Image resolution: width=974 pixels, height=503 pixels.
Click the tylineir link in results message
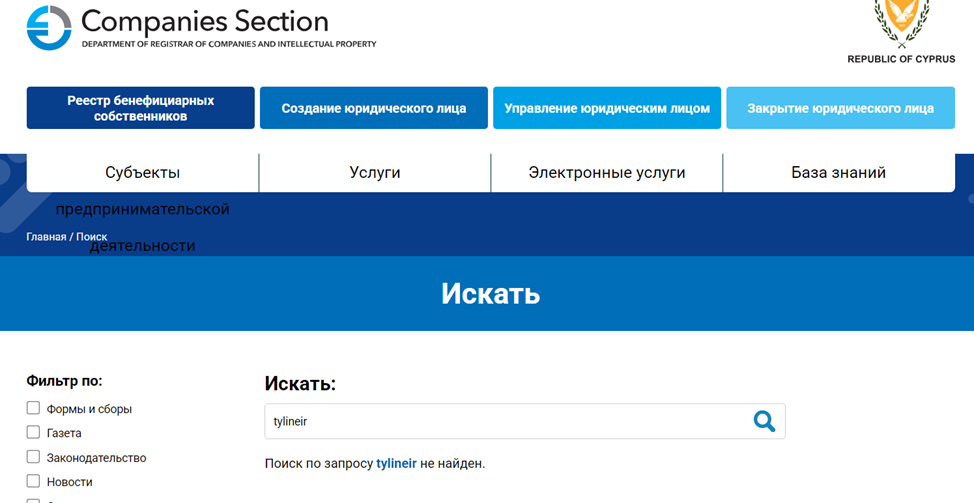(x=396, y=464)
